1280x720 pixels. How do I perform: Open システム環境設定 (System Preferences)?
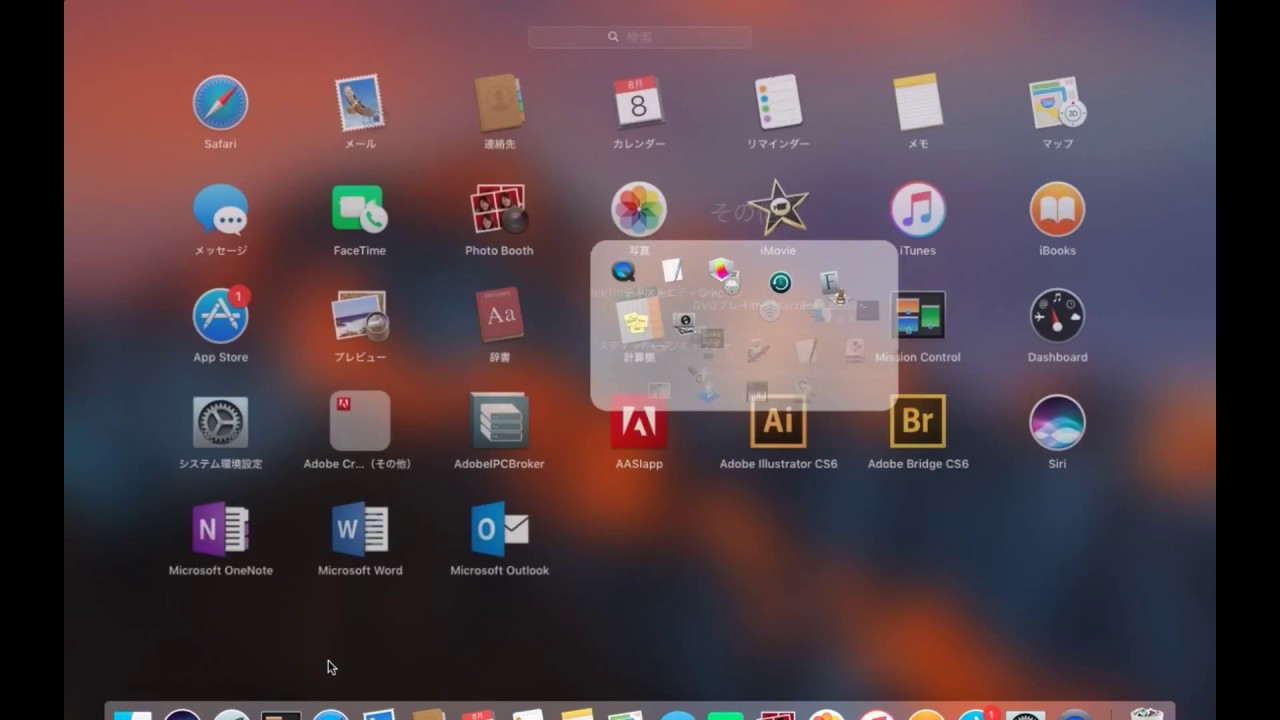pos(220,423)
